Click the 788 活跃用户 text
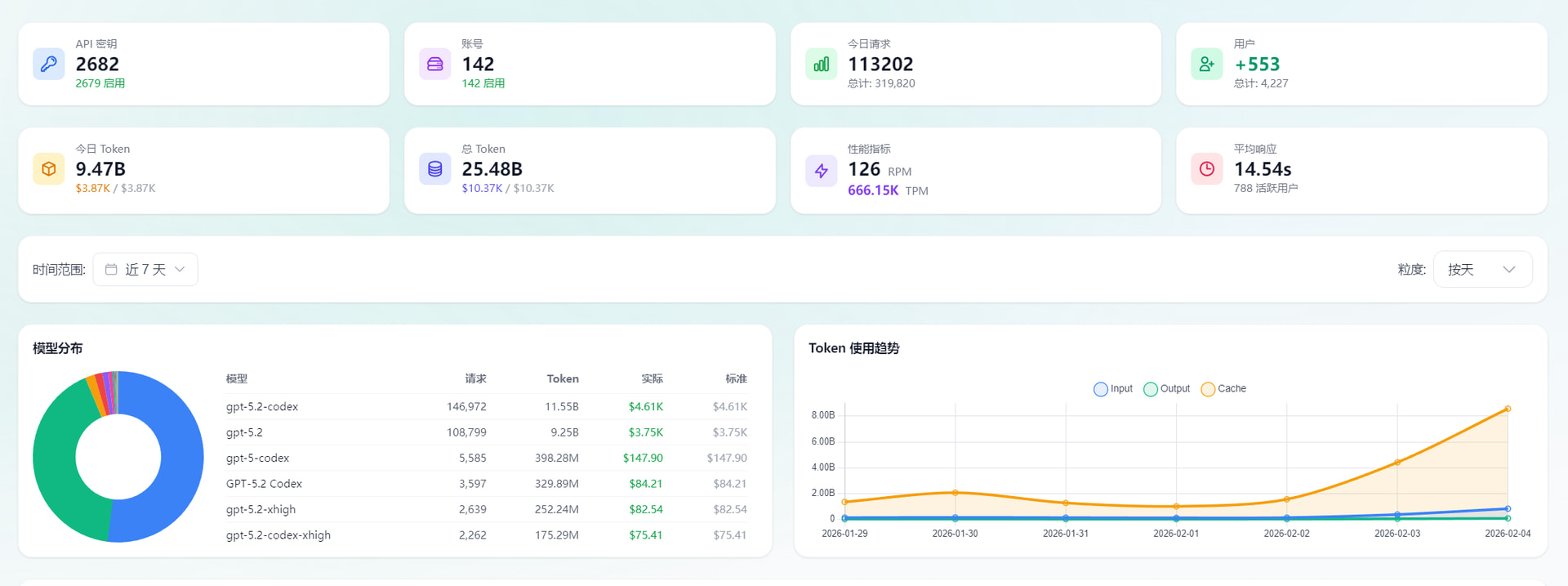The width and height of the screenshot is (1568, 586). pyautogui.click(x=1266, y=188)
